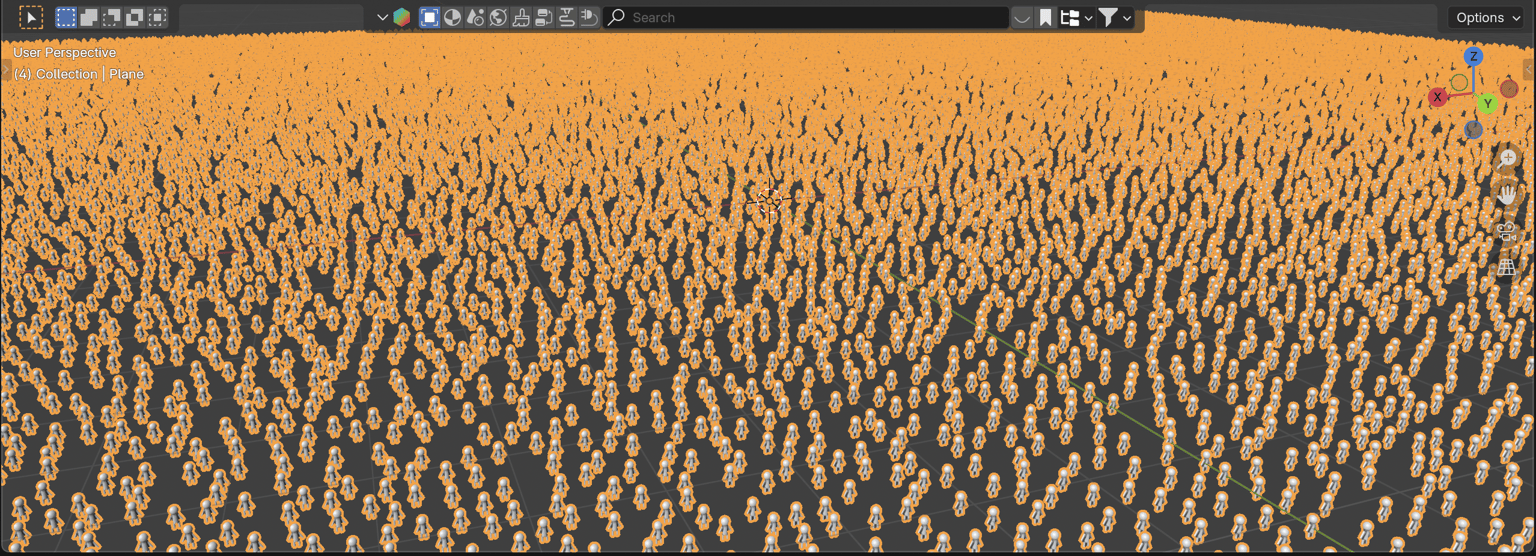Select the Select Box tool icon
1536x556 pixels.
(31, 17)
